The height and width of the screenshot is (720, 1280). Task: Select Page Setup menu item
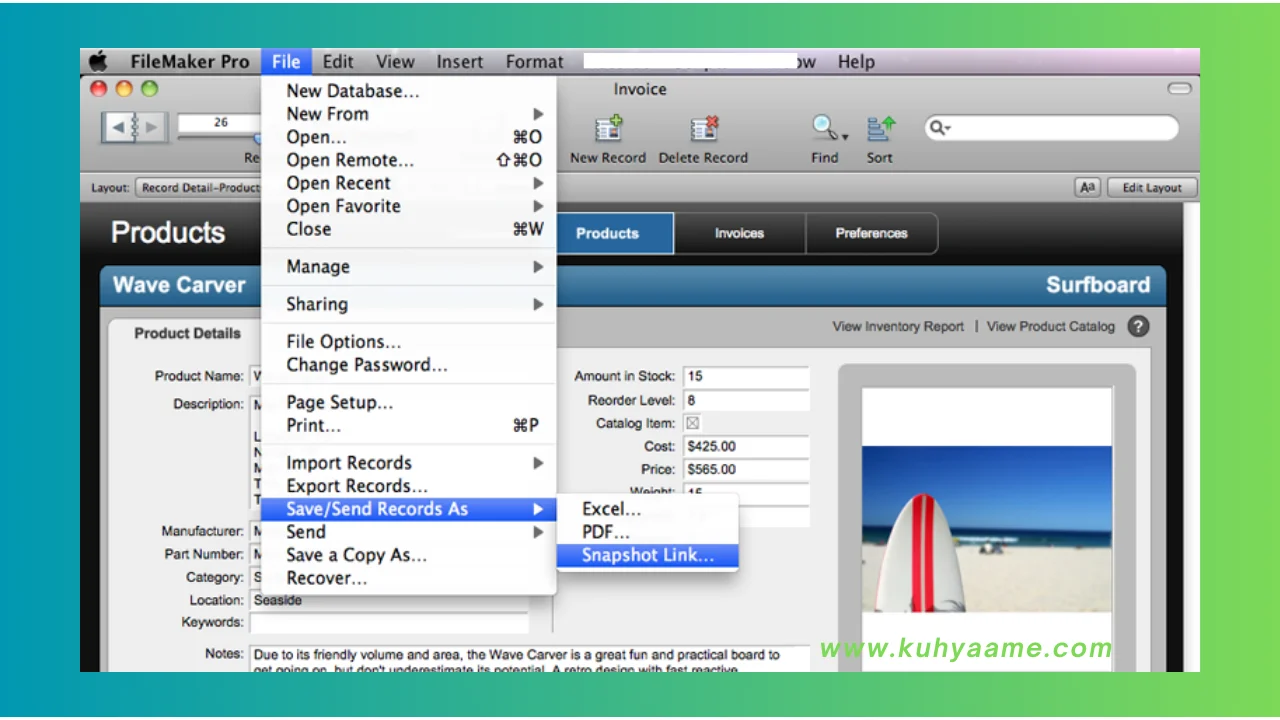[x=408, y=403]
